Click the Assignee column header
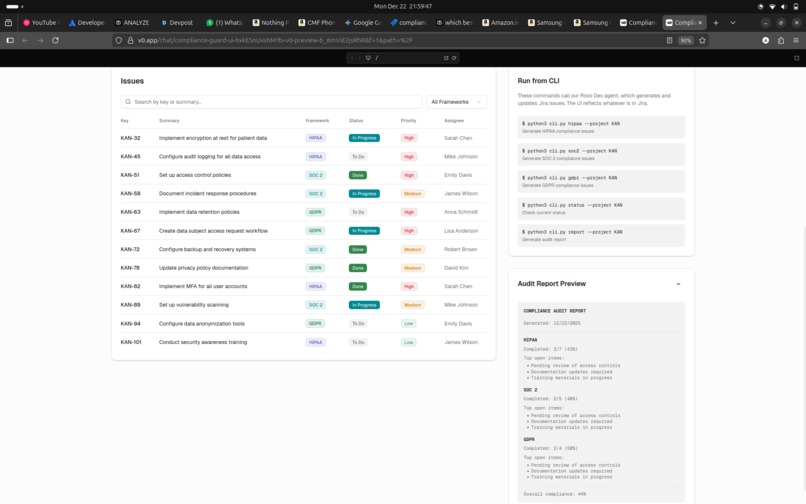The width and height of the screenshot is (806, 504). tap(454, 120)
